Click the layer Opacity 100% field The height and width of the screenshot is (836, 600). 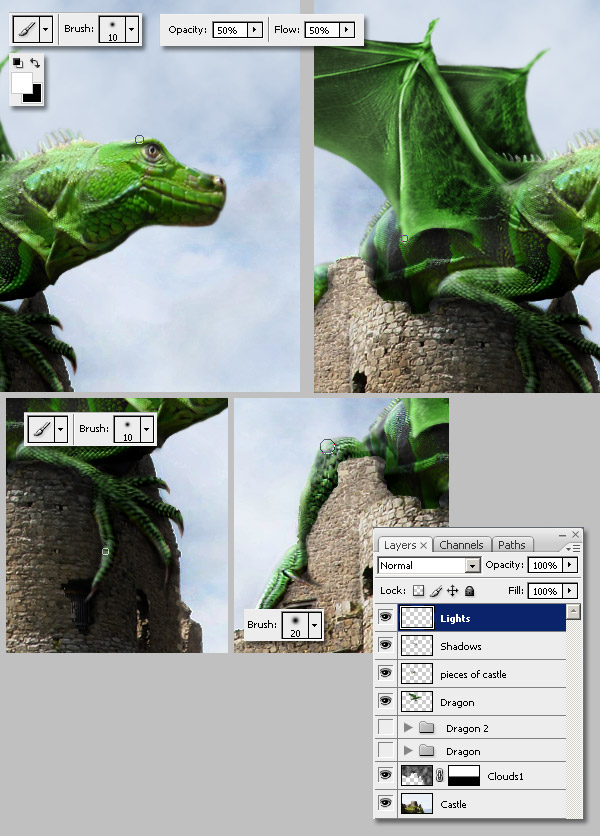click(546, 565)
